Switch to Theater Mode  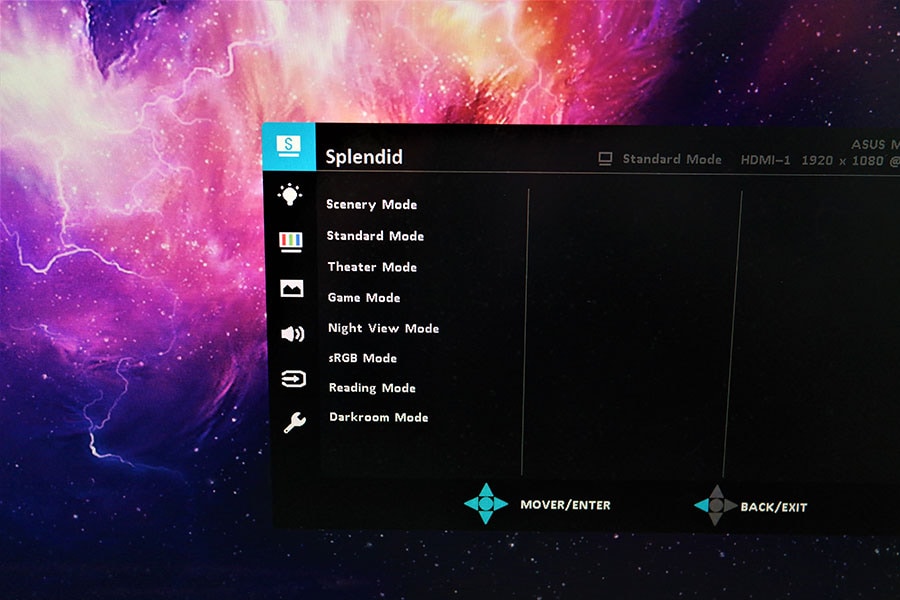click(x=372, y=267)
